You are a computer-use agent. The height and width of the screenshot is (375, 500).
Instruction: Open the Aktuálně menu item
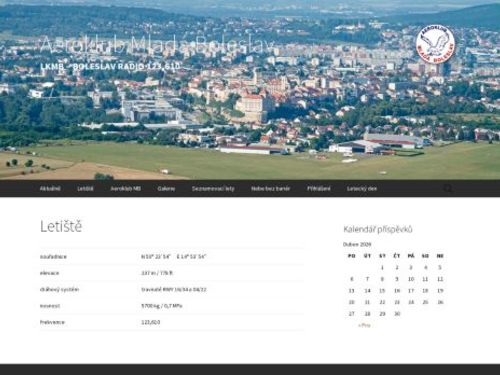coord(50,189)
